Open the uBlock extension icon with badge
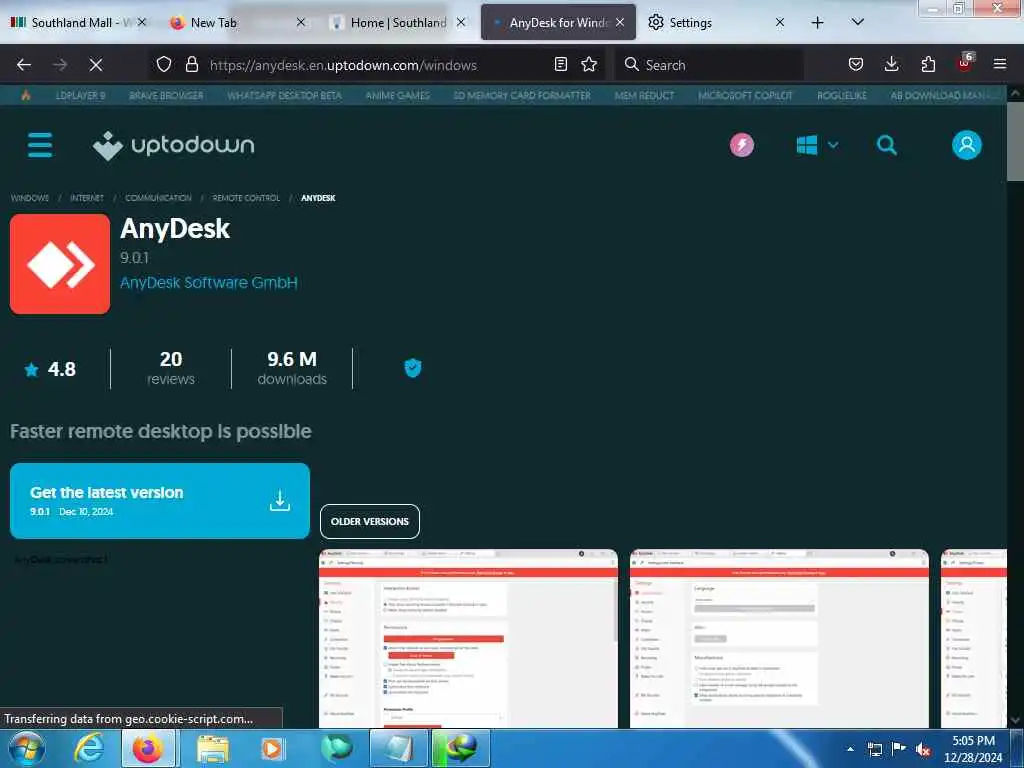 coord(965,63)
